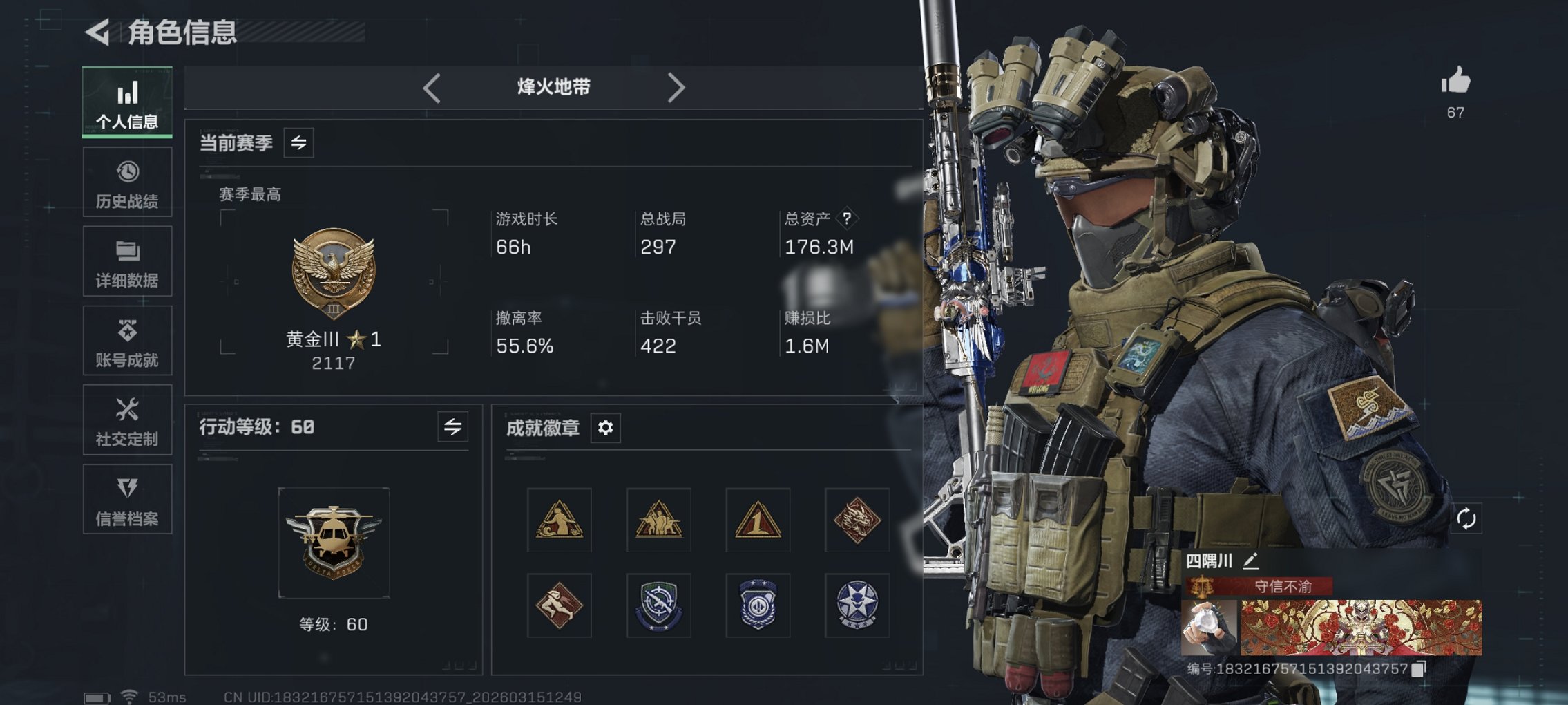Go to next mode with right chevron
Image resolution: width=1568 pixels, height=705 pixels.
(676, 88)
